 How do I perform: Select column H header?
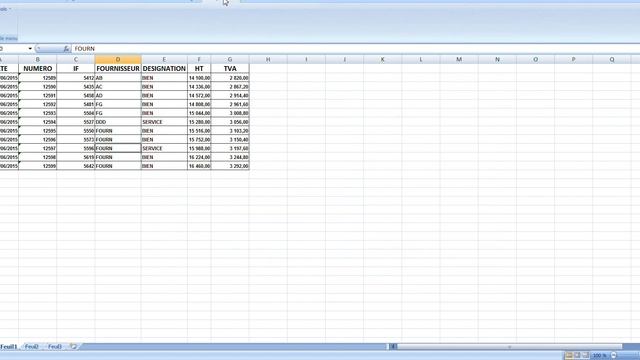click(x=268, y=60)
